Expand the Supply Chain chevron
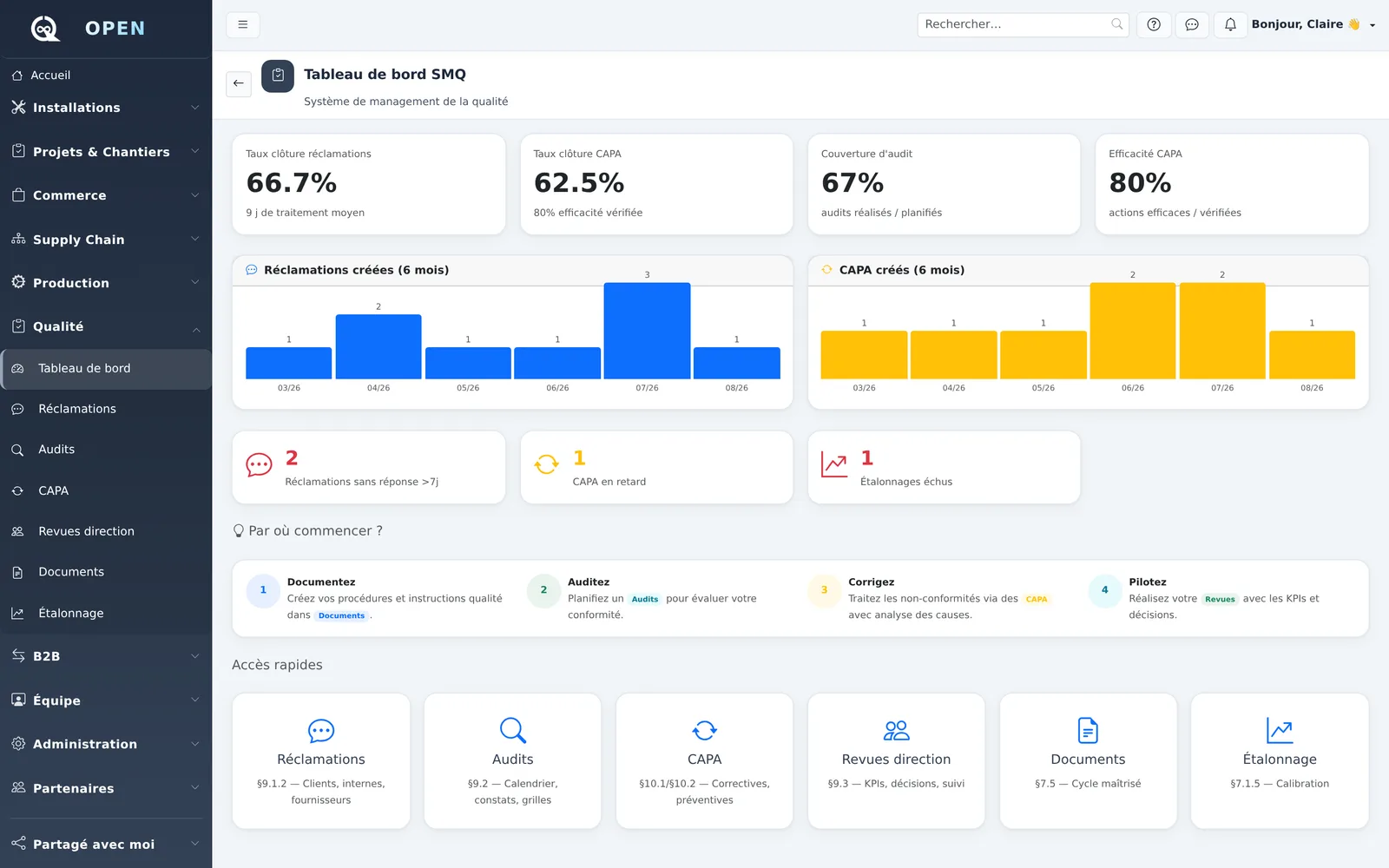The width and height of the screenshot is (1389, 868). click(x=195, y=239)
